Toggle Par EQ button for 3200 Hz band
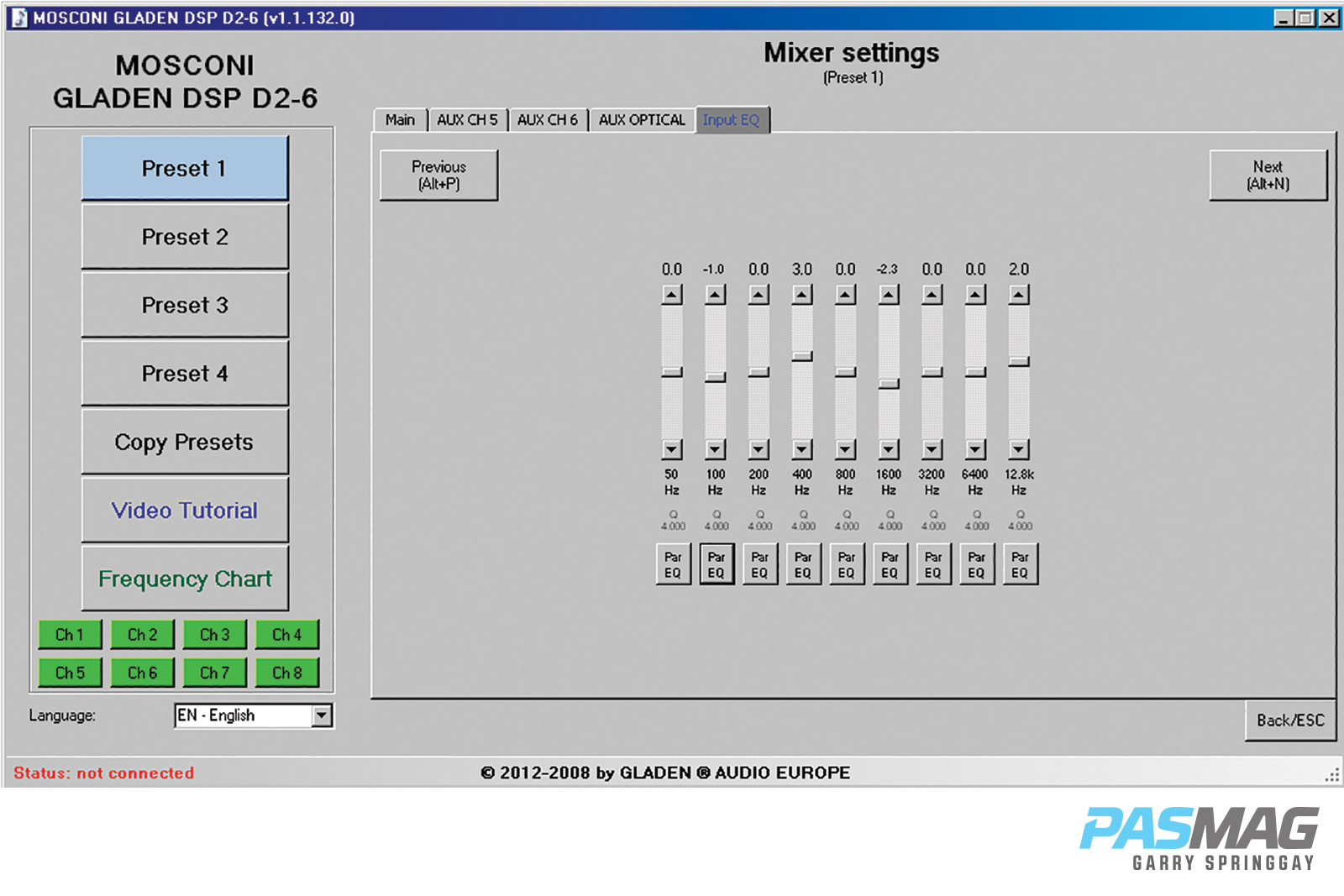Screen dimensions: 1344x896 coord(933,564)
